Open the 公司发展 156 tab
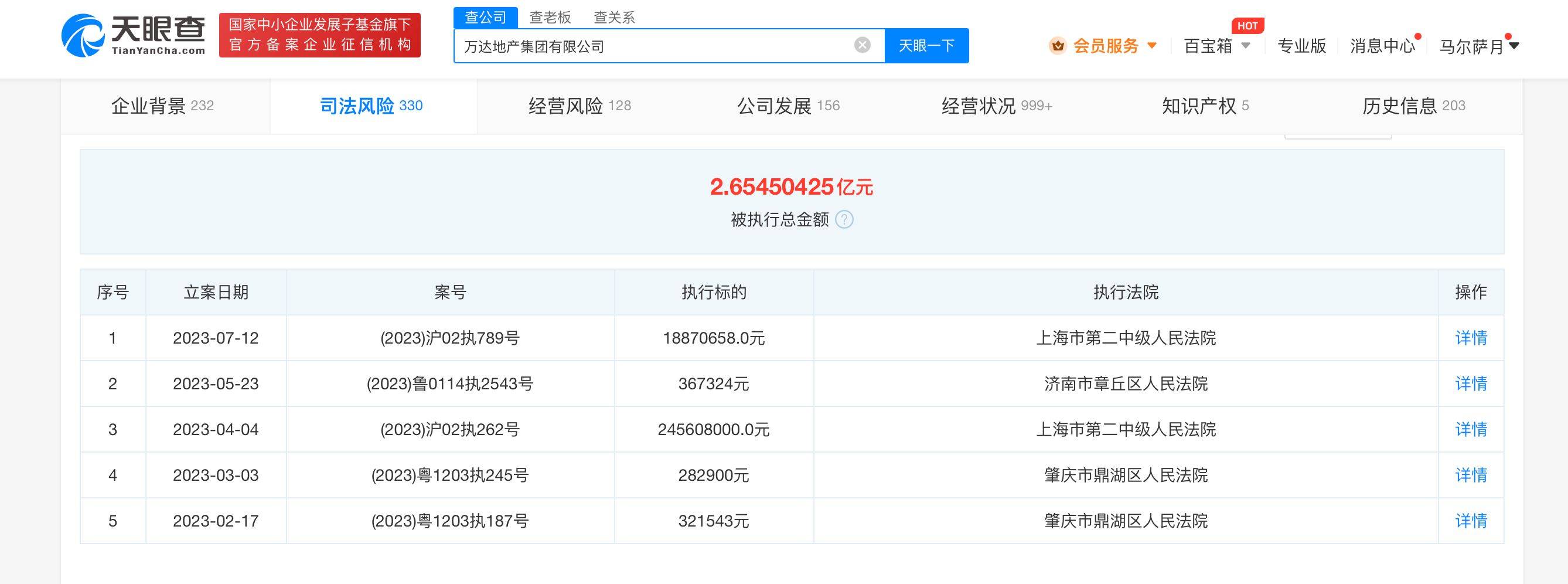1568x584 pixels. pyautogui.click(x=788, y=106)
